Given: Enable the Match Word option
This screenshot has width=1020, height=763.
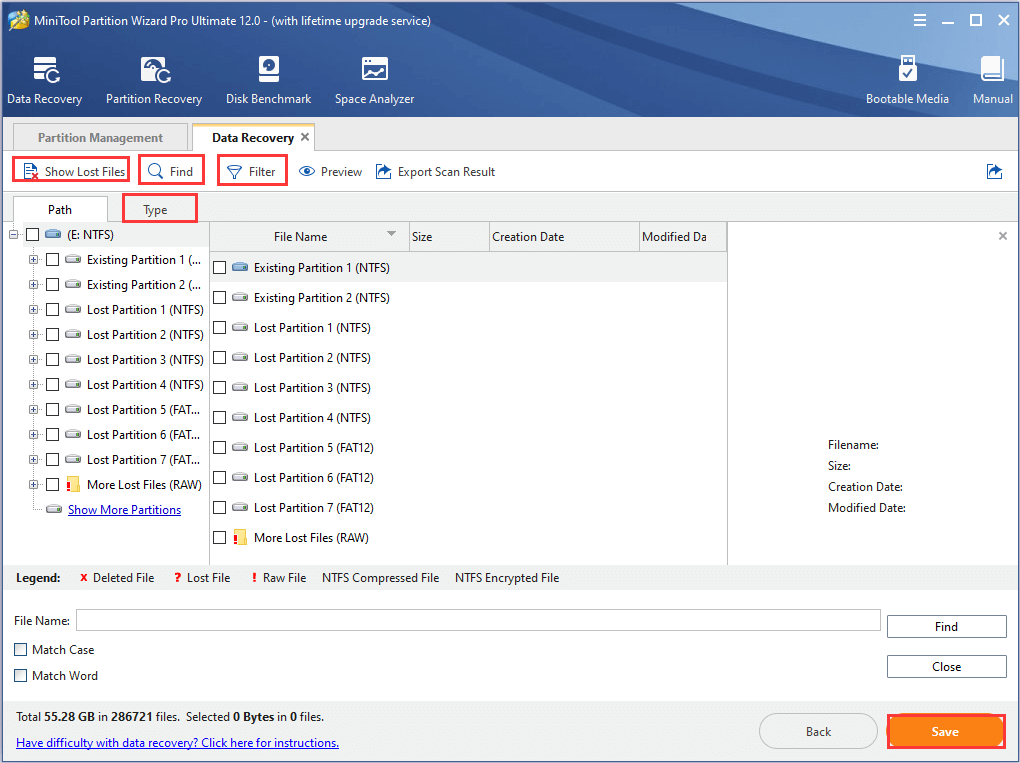Looking at the screenshot, I should [x=21, y=675].
